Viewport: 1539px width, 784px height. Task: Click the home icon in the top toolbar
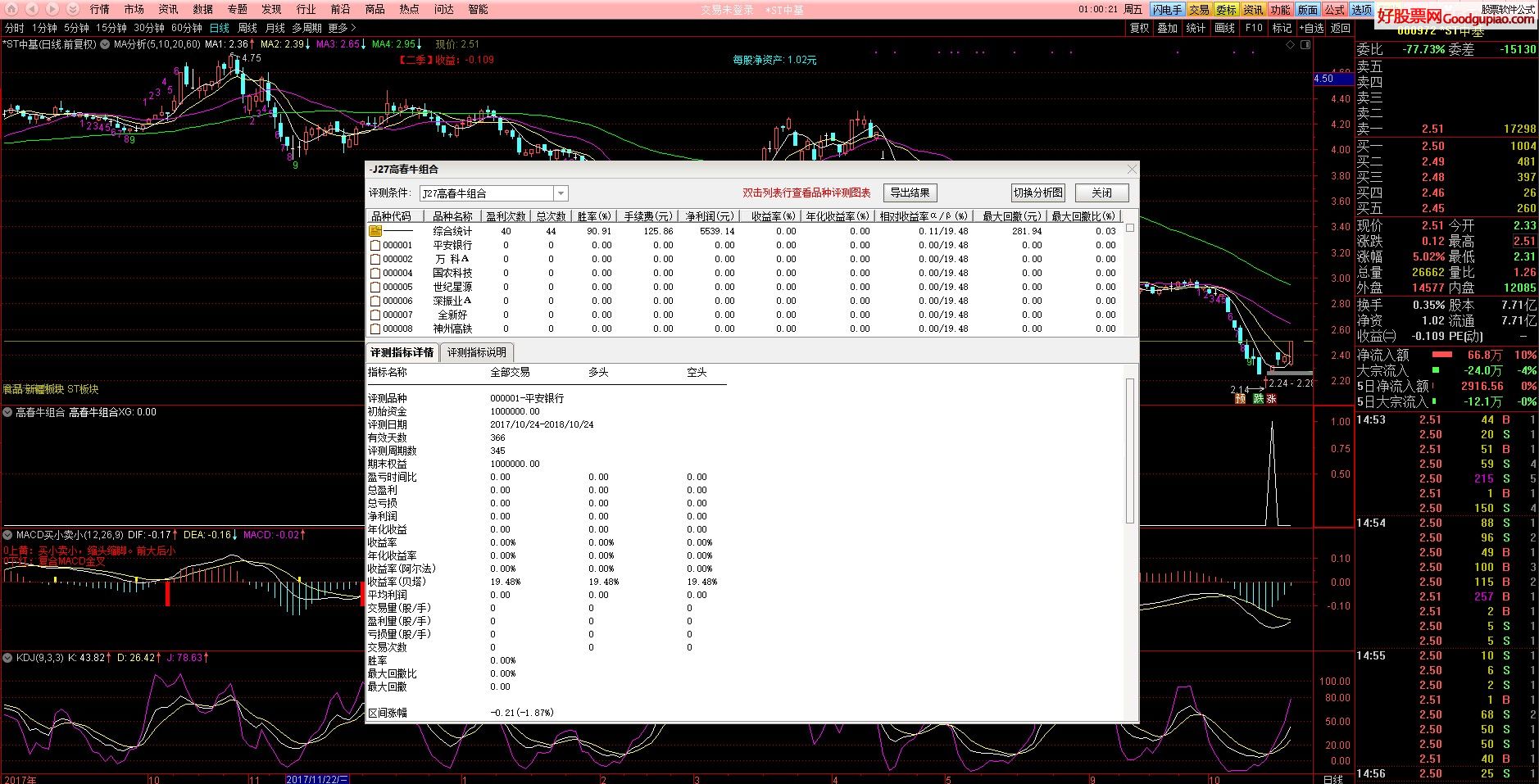11,9
